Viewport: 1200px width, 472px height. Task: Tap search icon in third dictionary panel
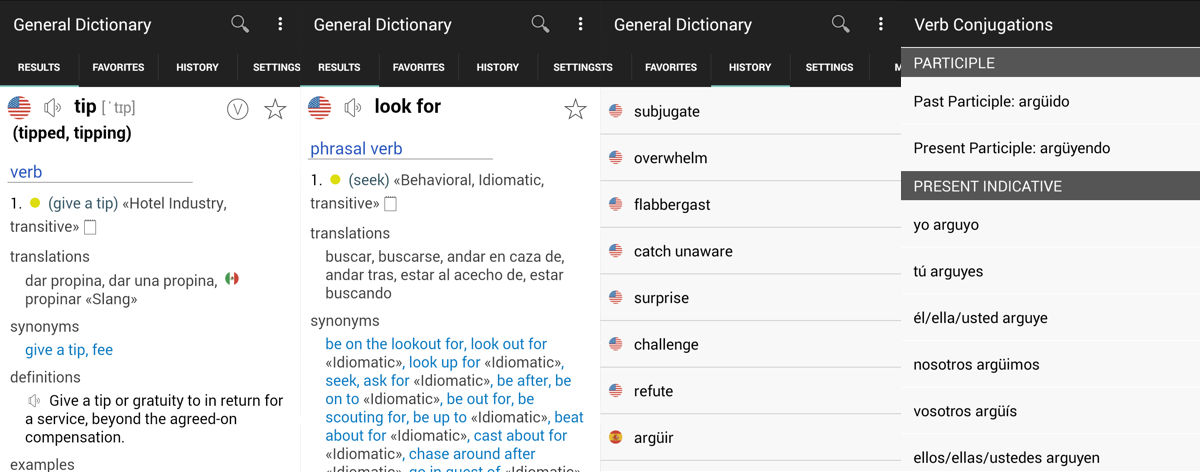pyautogui.click(x=841, y=24)
